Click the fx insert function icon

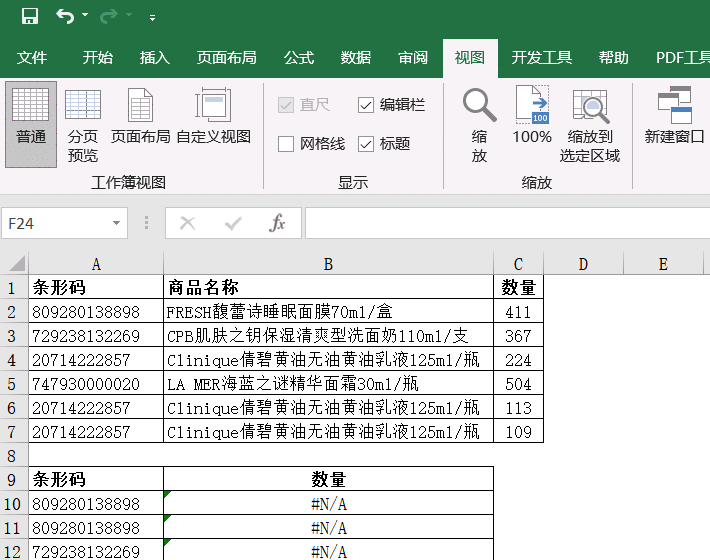tap(277, 223)
